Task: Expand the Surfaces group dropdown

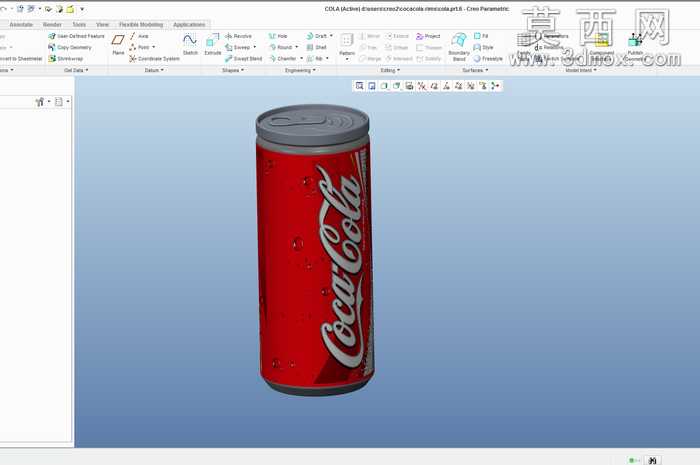Action: pos(475,70)
